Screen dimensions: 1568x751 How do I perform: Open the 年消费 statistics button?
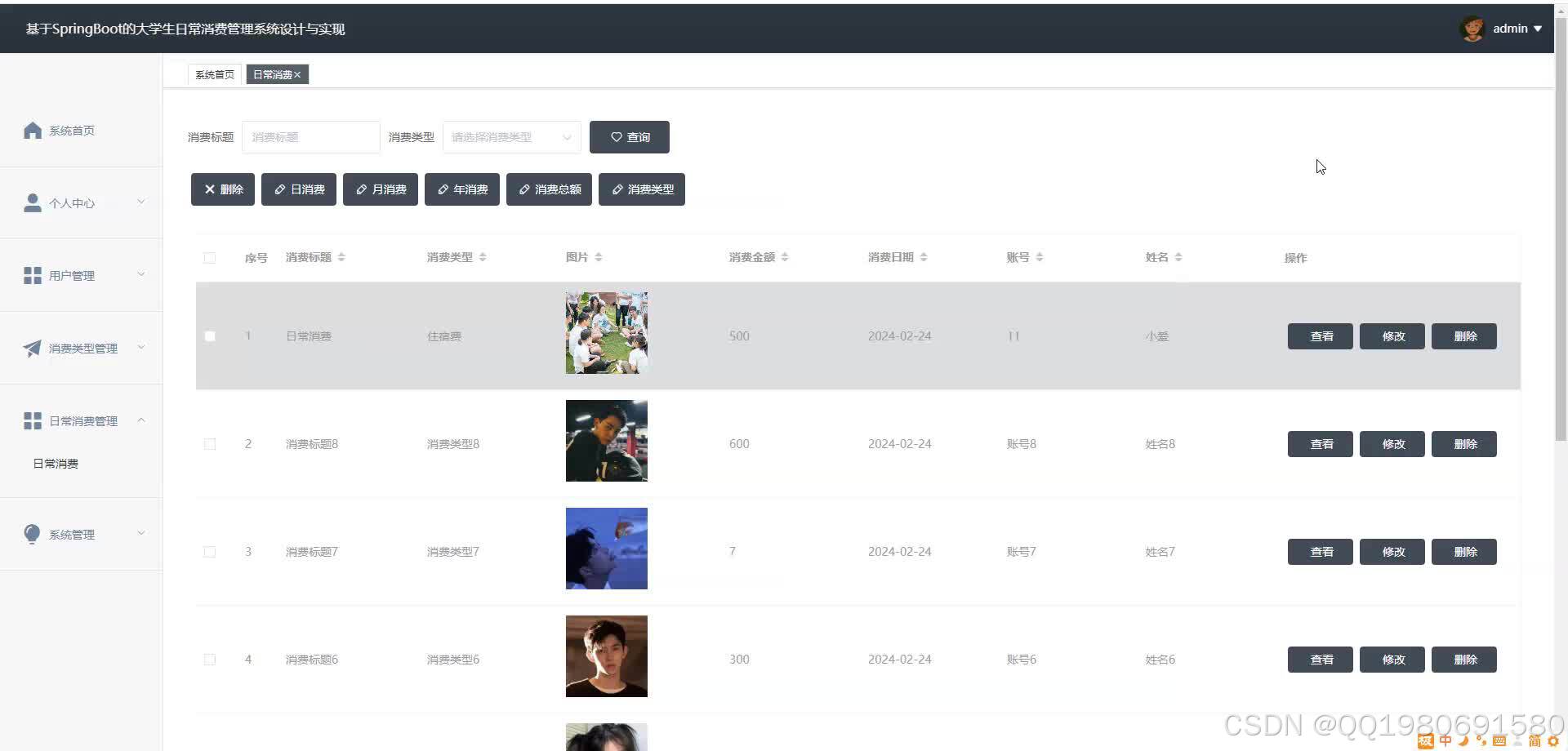coord(462,189)
